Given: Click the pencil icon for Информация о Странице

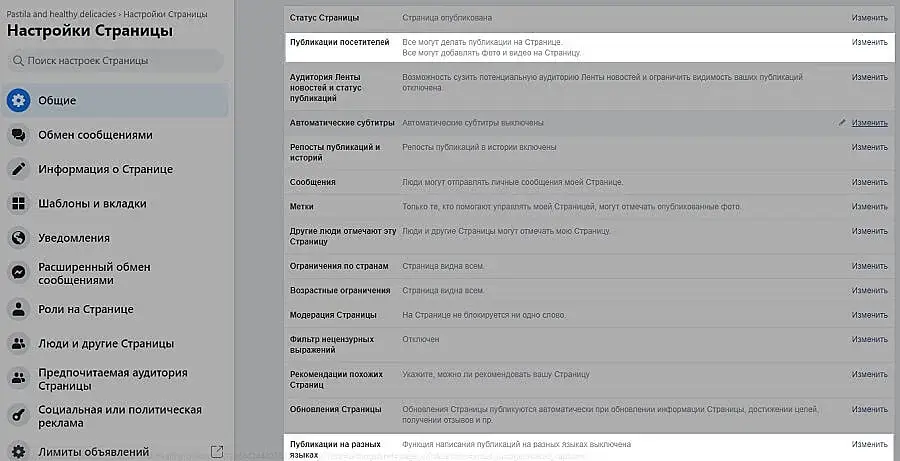Looking at the screenshot, I should click(x=18, y=169).
